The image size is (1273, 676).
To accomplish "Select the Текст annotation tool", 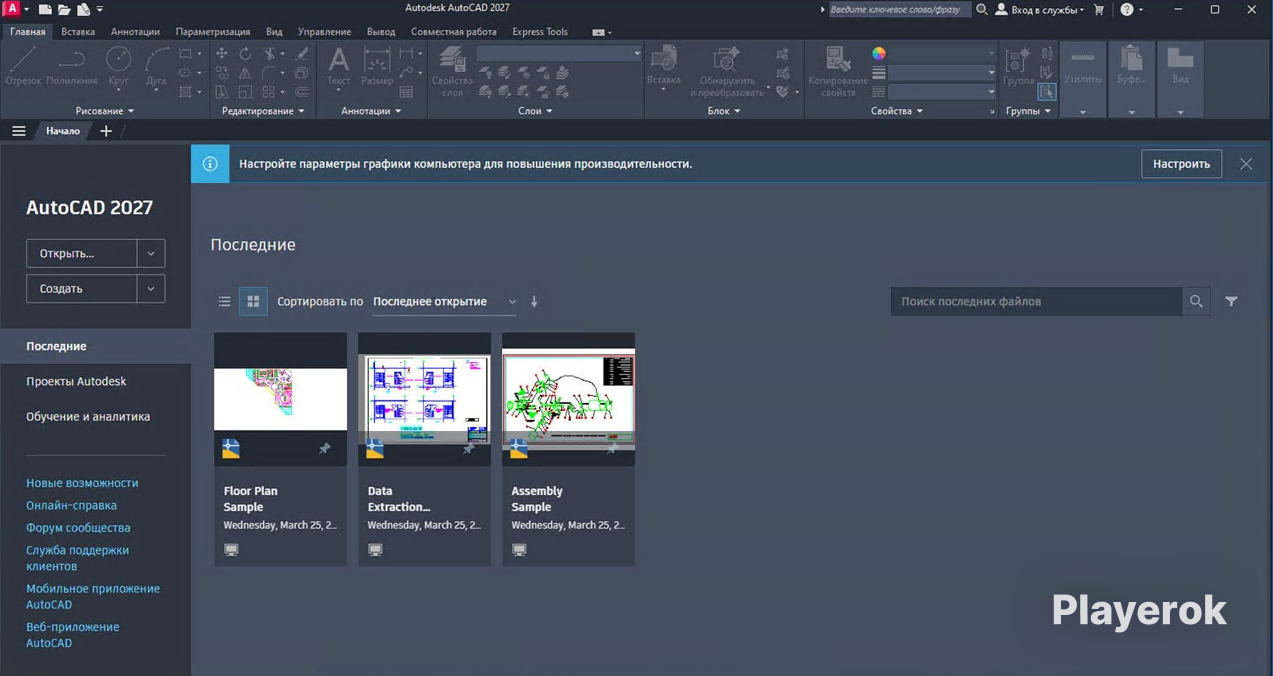I will click(x=339, y=67).
